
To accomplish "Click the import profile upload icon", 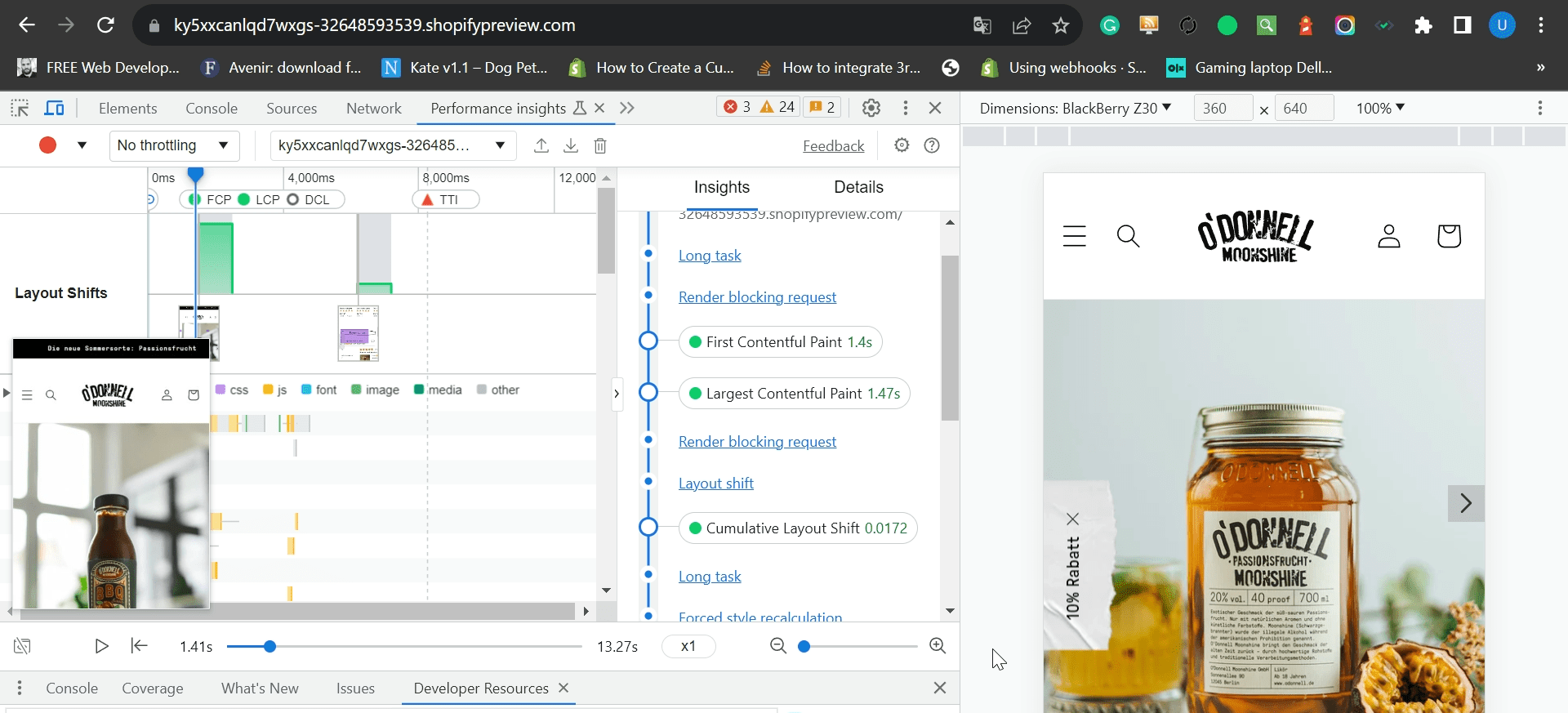I will point(541,145).
